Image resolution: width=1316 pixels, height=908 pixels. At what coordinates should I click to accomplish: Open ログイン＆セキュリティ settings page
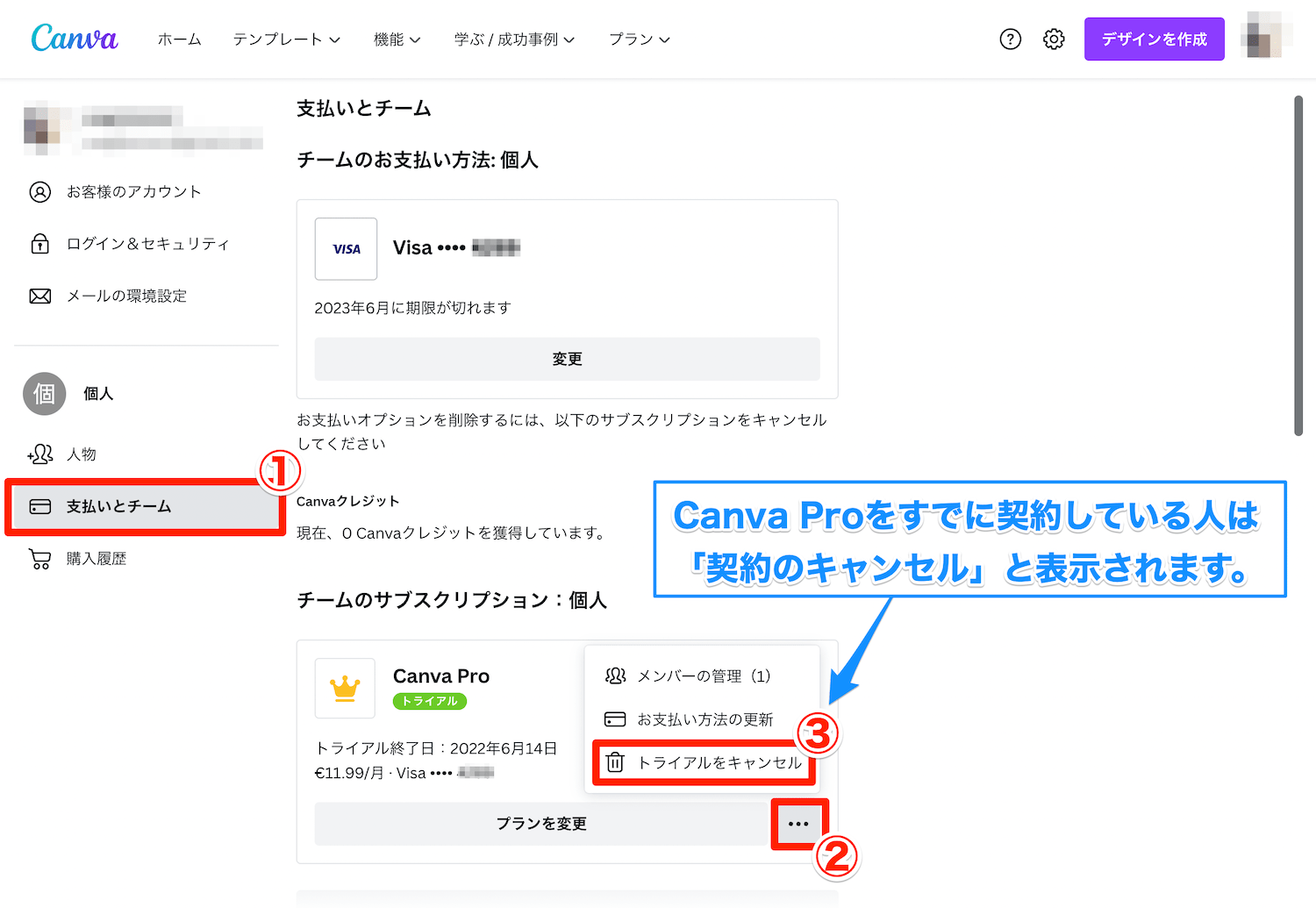148,244
